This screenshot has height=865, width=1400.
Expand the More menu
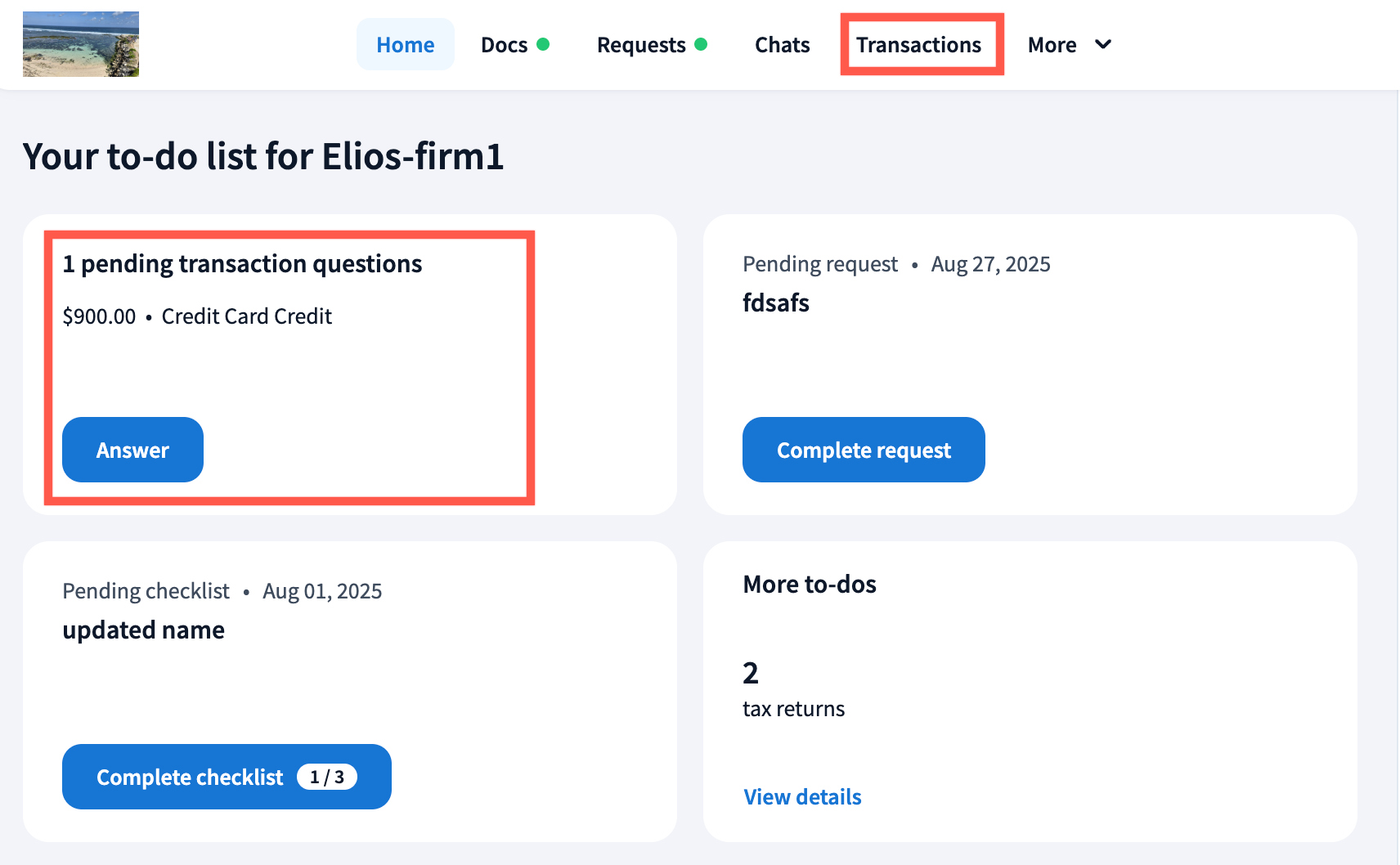point(1052,45)
